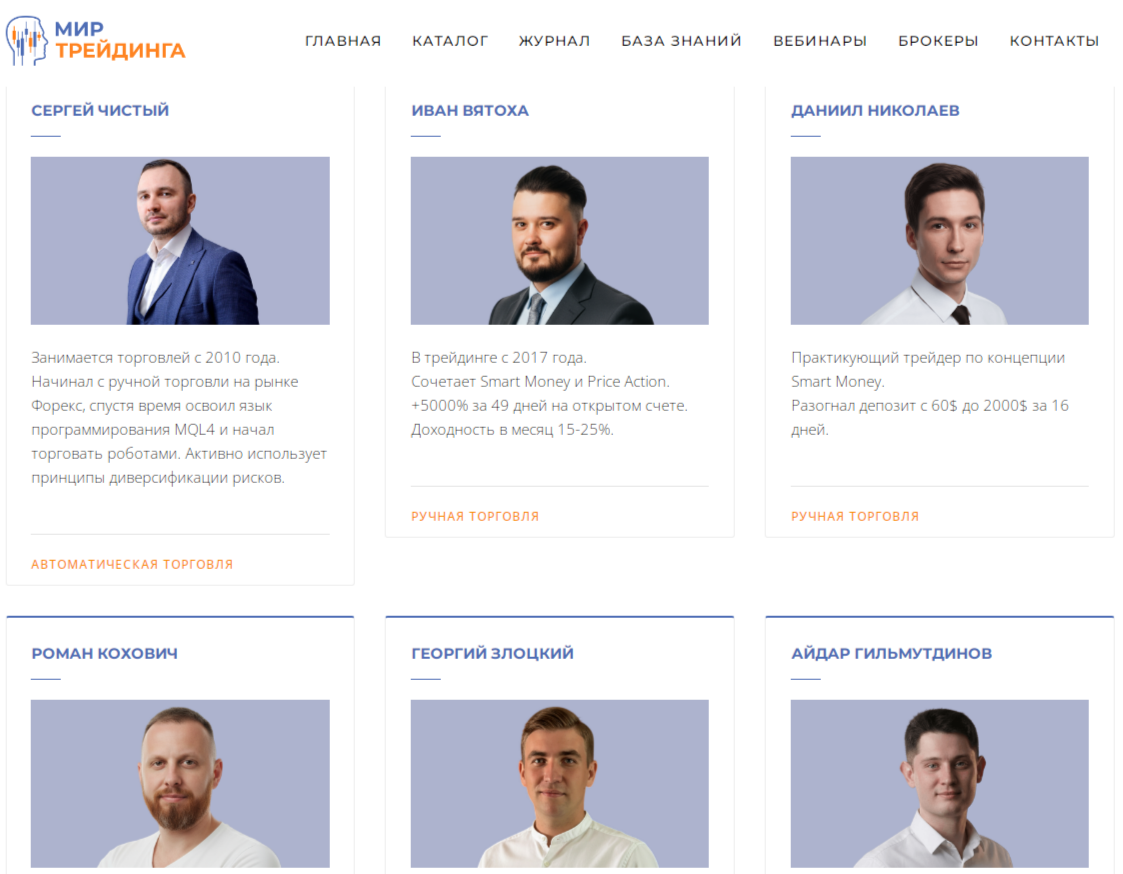This screenshot has height=874, width=1123.
Task: Click Георгий Злоцкий's portrait photo
Action: pos(559,784)
